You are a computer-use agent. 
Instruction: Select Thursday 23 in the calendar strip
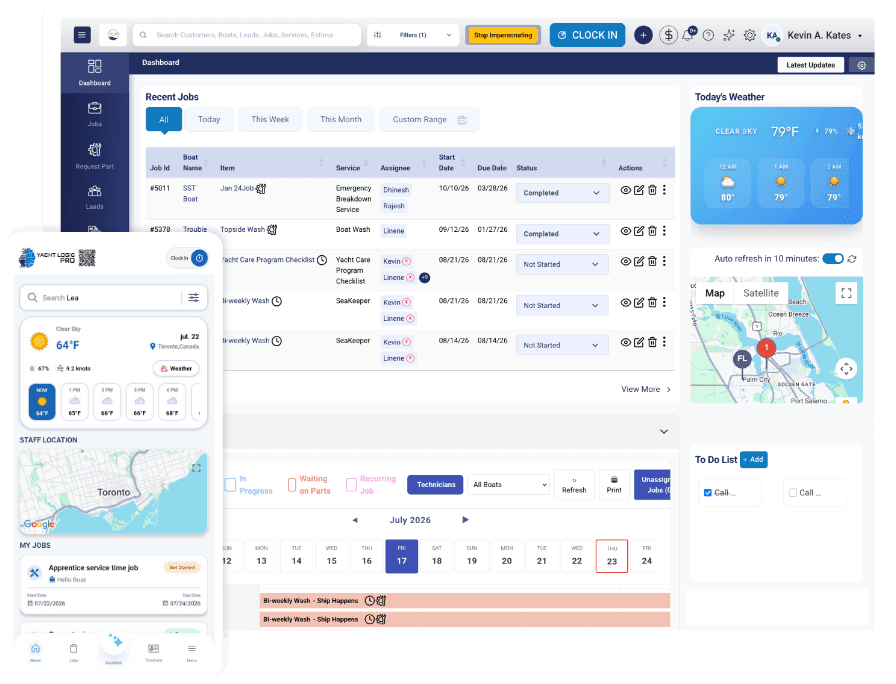[611, 555]
